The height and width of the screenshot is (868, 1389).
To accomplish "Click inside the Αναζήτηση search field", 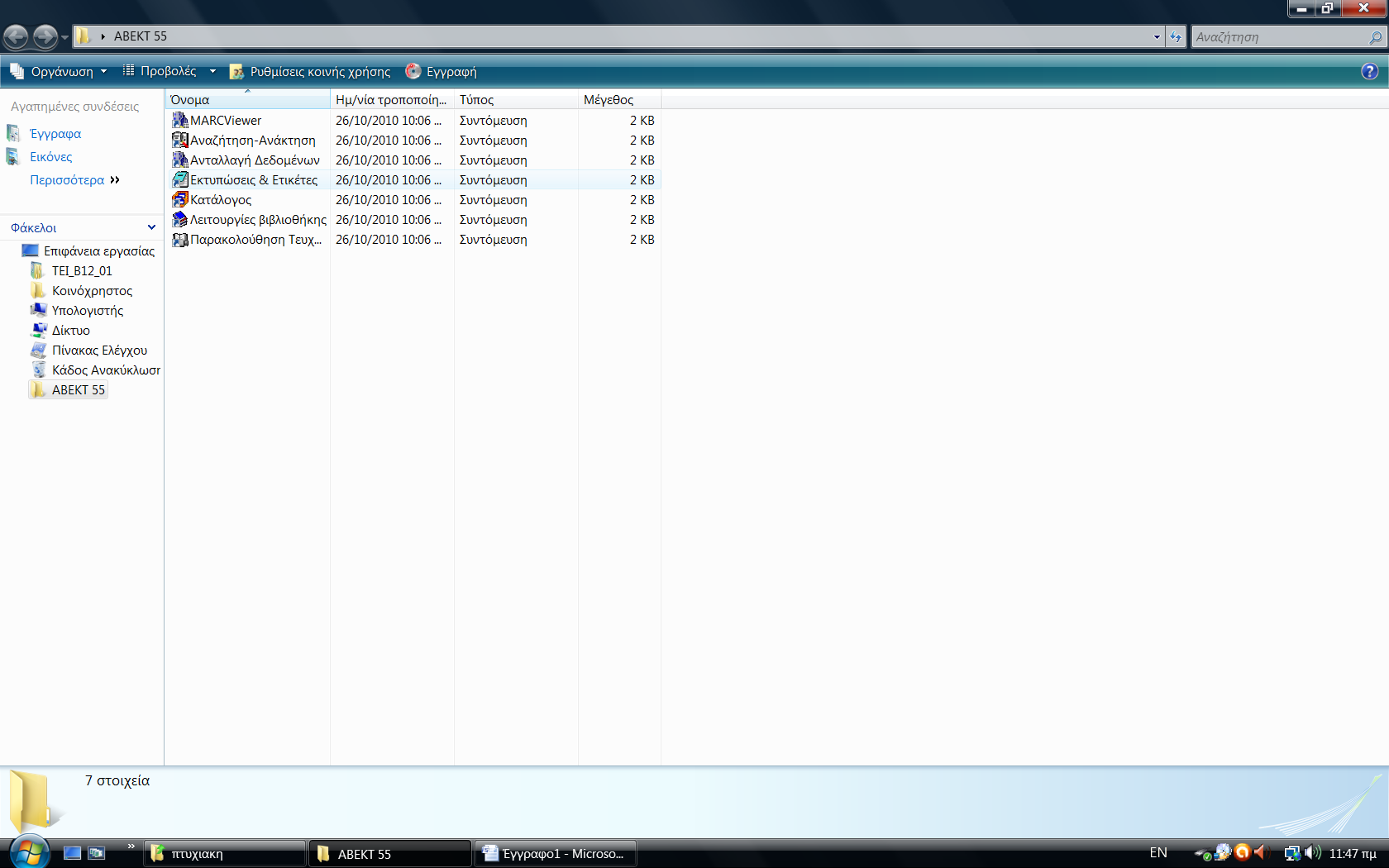I will pyautogui.click(x=1280, y=37).
